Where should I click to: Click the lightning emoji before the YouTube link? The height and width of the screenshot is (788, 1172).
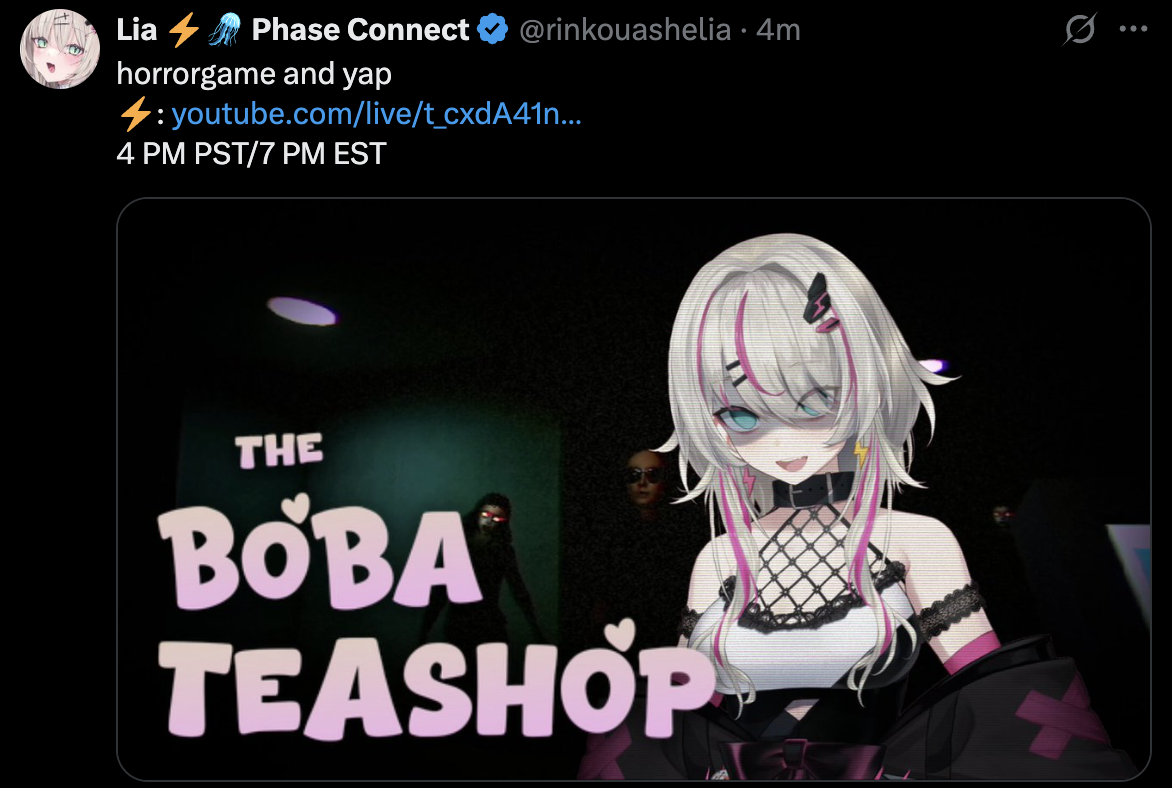coord(135,114)
